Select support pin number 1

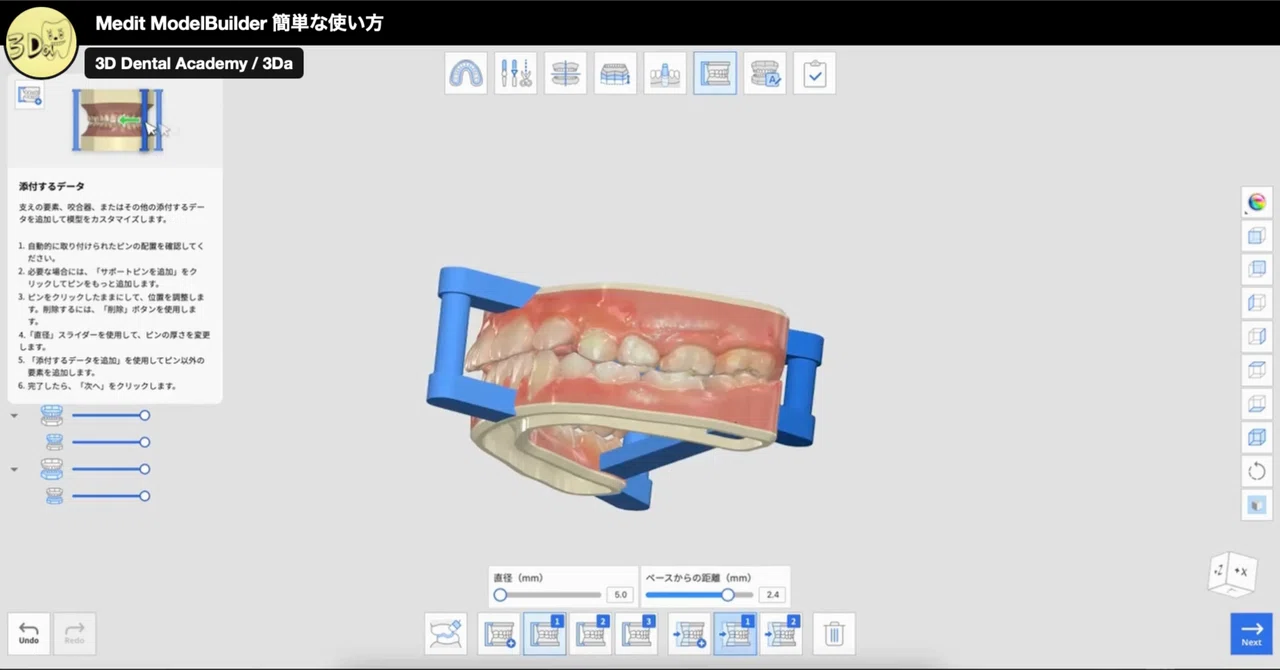pyautogui.click(x=545, y=634)
